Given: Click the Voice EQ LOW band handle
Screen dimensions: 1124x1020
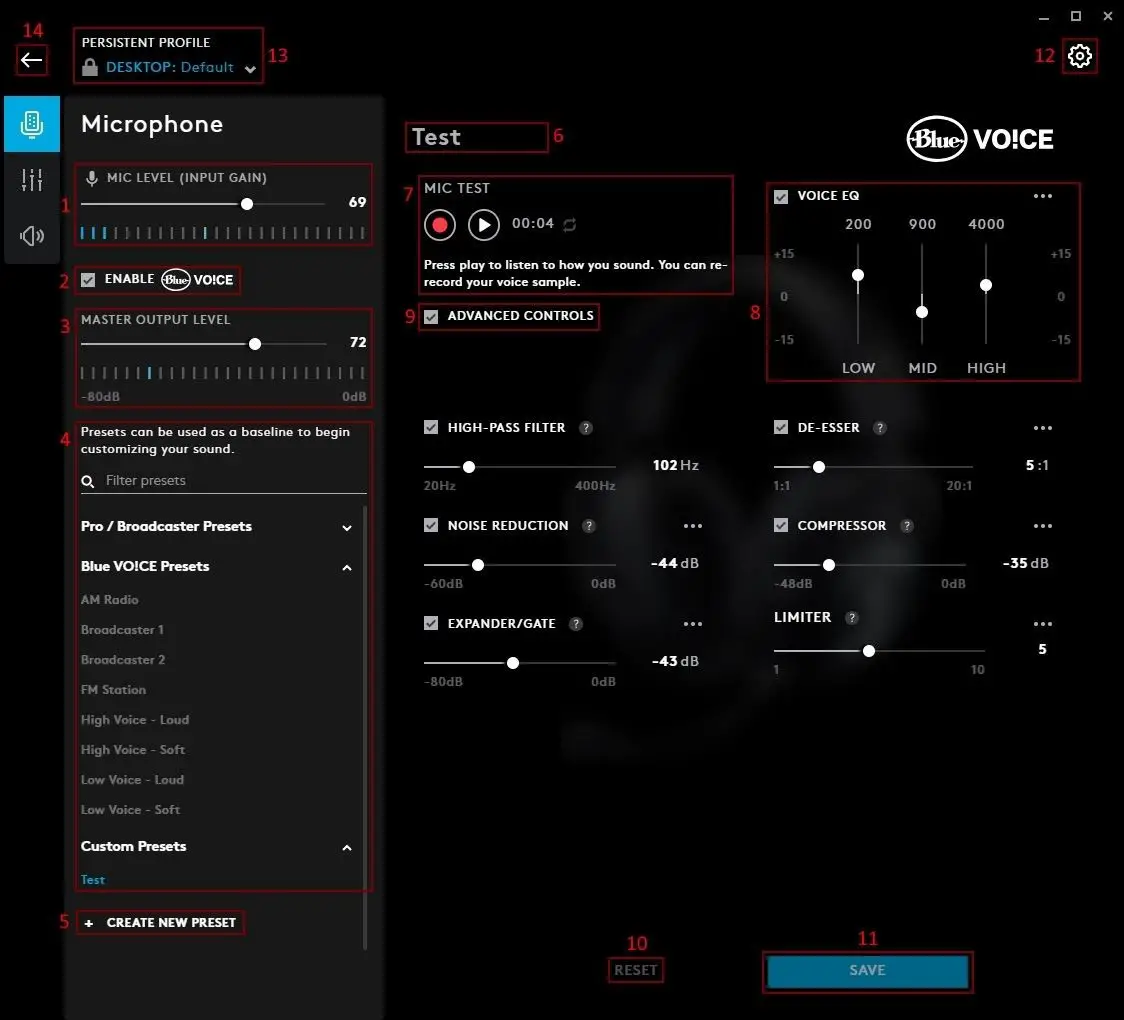Looking at the screenshot, I should pos(857,276).
